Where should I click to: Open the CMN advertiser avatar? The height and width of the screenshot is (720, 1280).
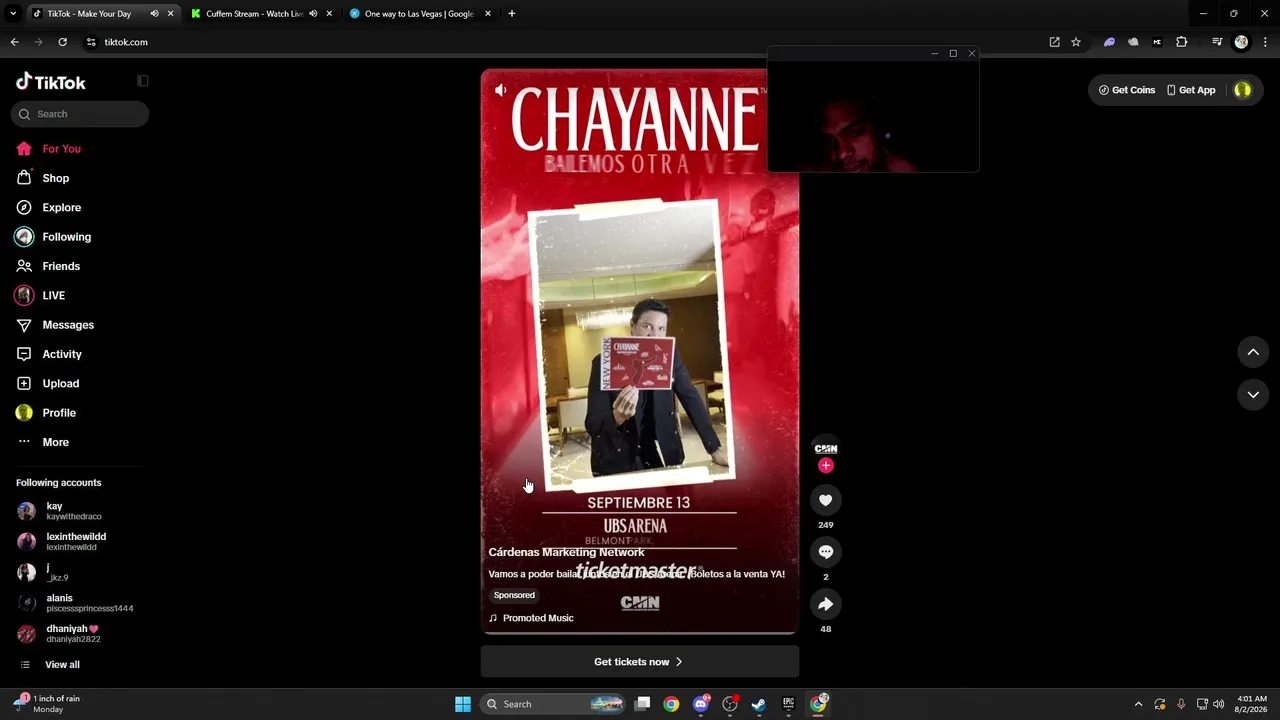pyautogui.click(x=825, y=448)
